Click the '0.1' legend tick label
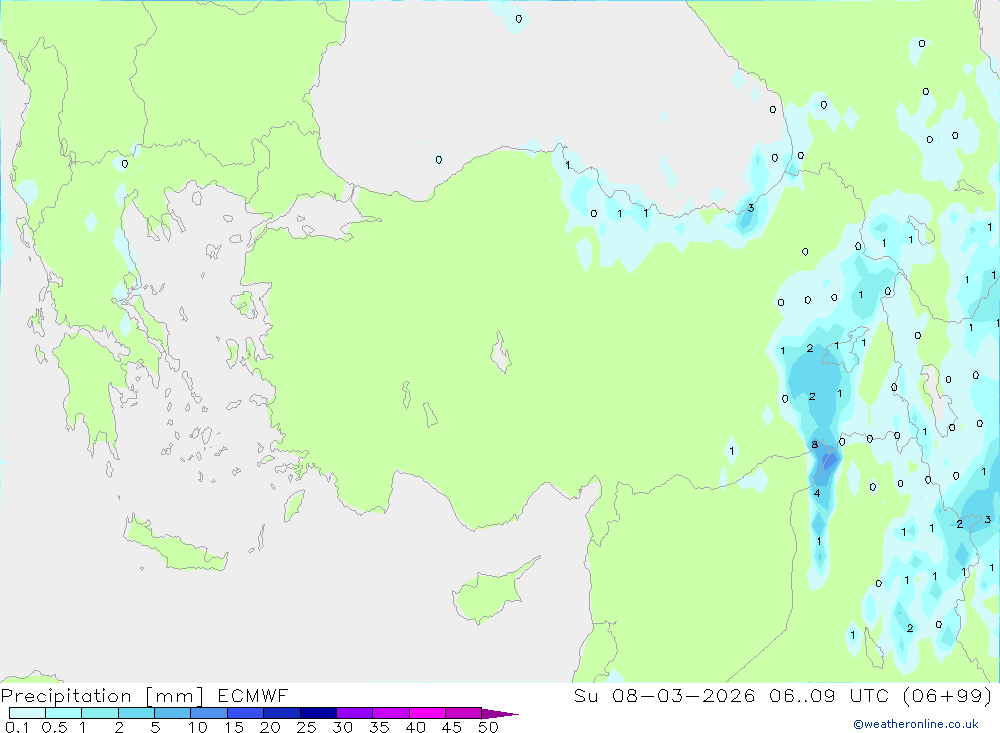The width and height of the screenshot is (1000, 733). [x=17, y=727]
